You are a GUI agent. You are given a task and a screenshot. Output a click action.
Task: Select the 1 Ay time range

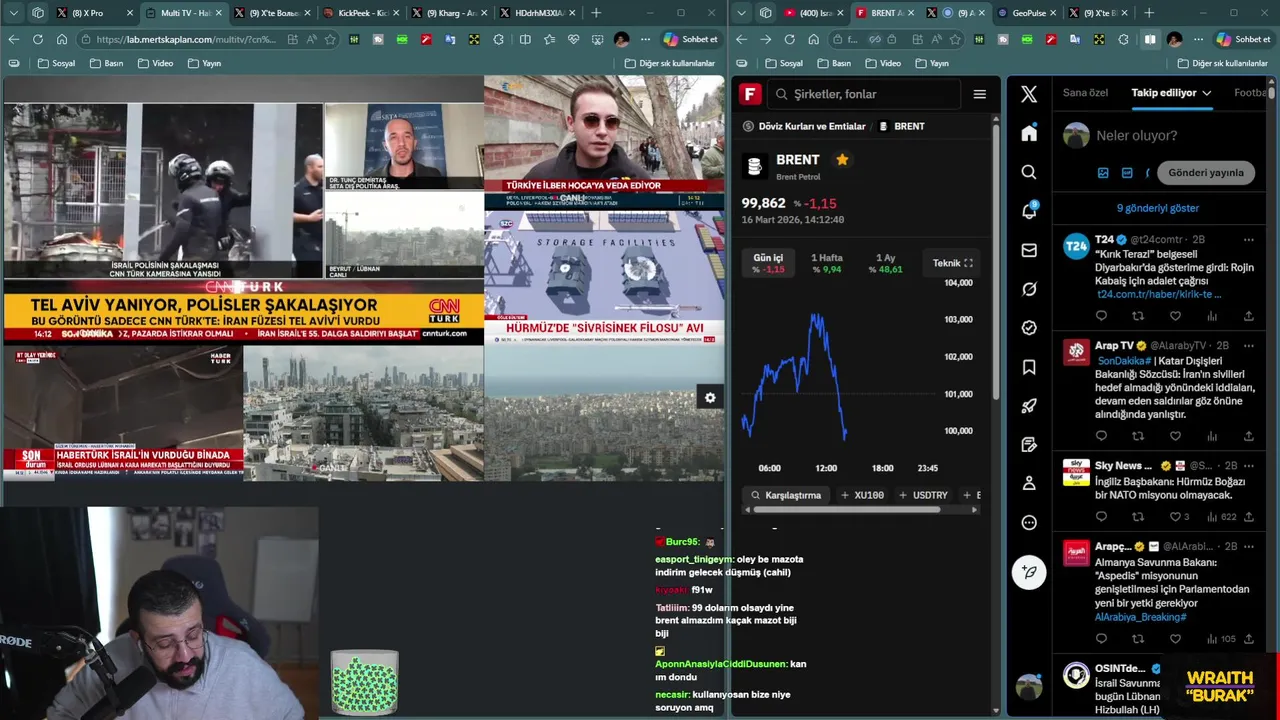click(885, 263)
